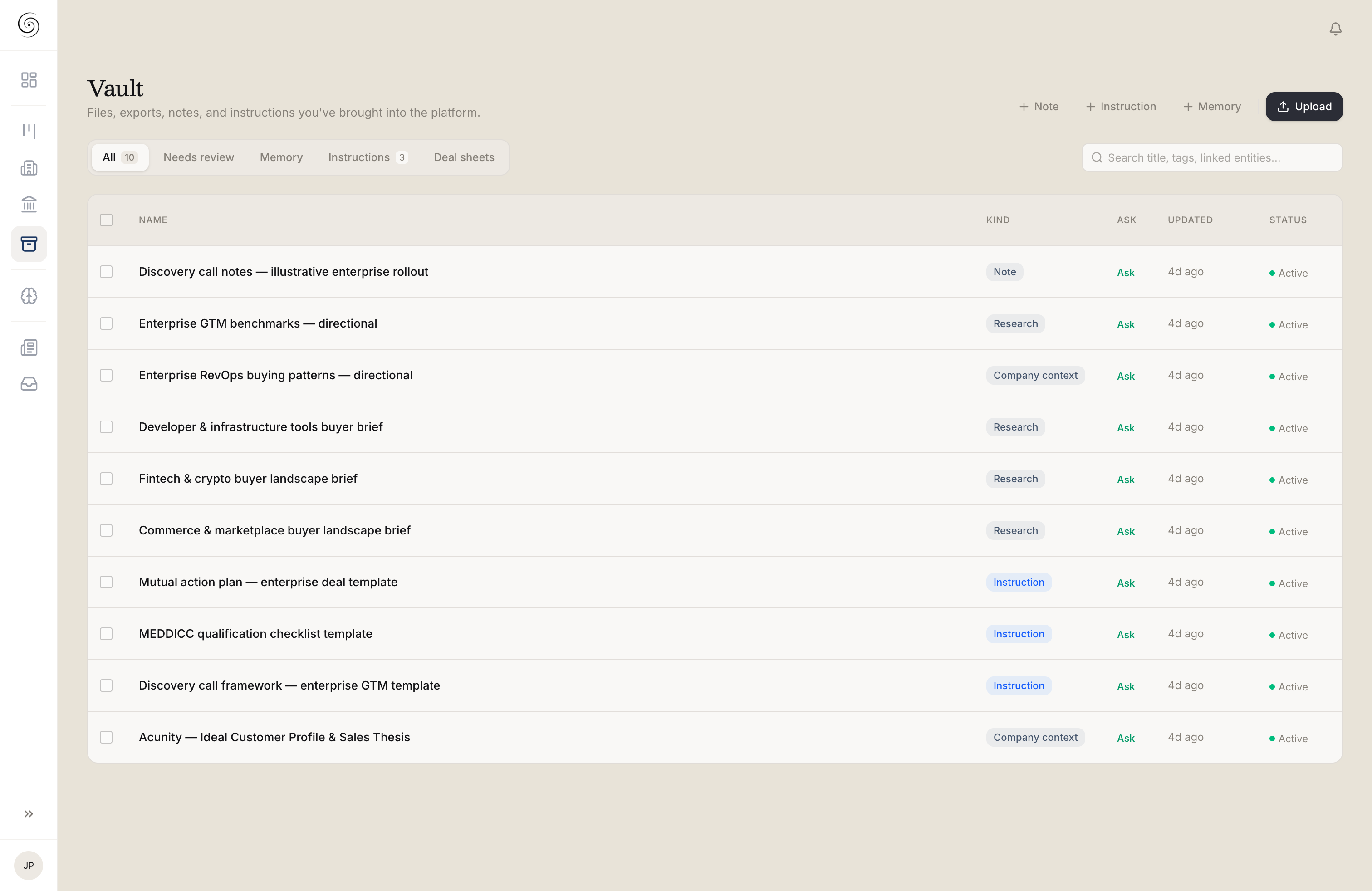Click Instruction badge on MEDDICC row
This screenshot has width=1372, height=891.
pyautogui.click(x=1019, y=634)
